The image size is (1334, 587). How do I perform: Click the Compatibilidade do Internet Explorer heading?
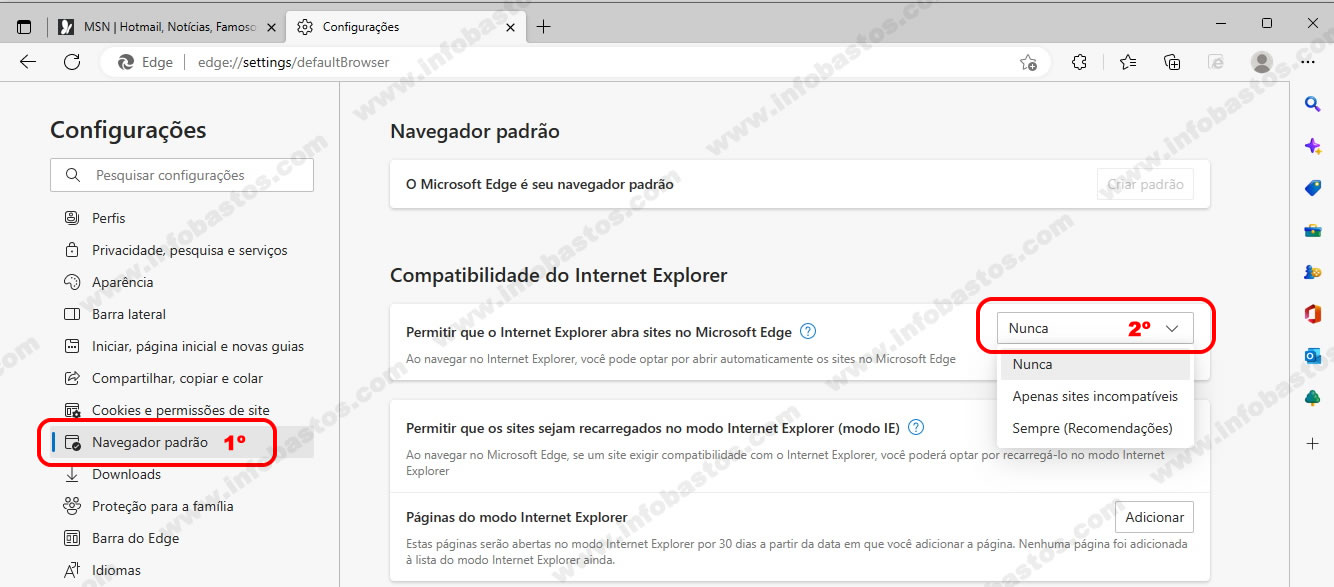(x=559, y=275)
